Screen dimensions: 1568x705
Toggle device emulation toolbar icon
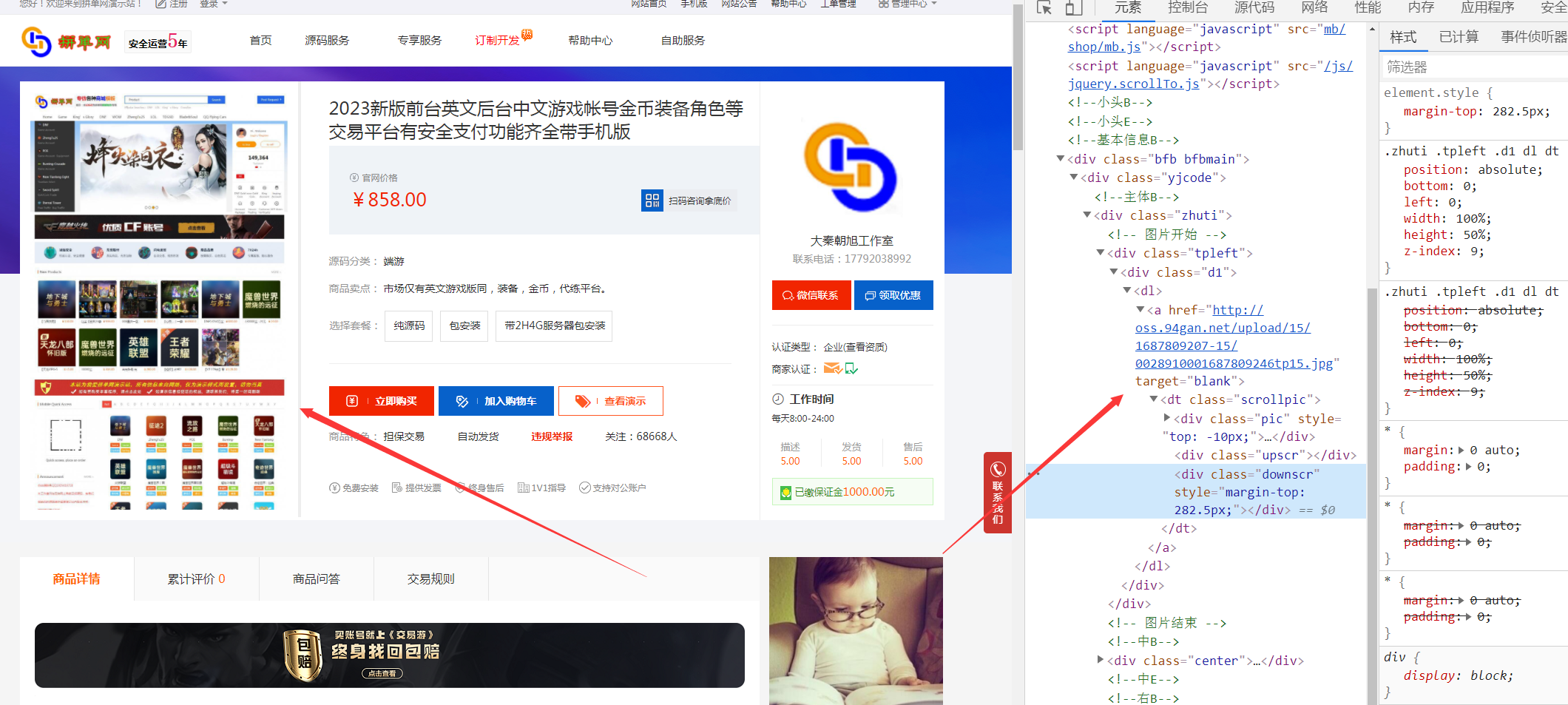pyautogui.click(x=1073, y=7)
